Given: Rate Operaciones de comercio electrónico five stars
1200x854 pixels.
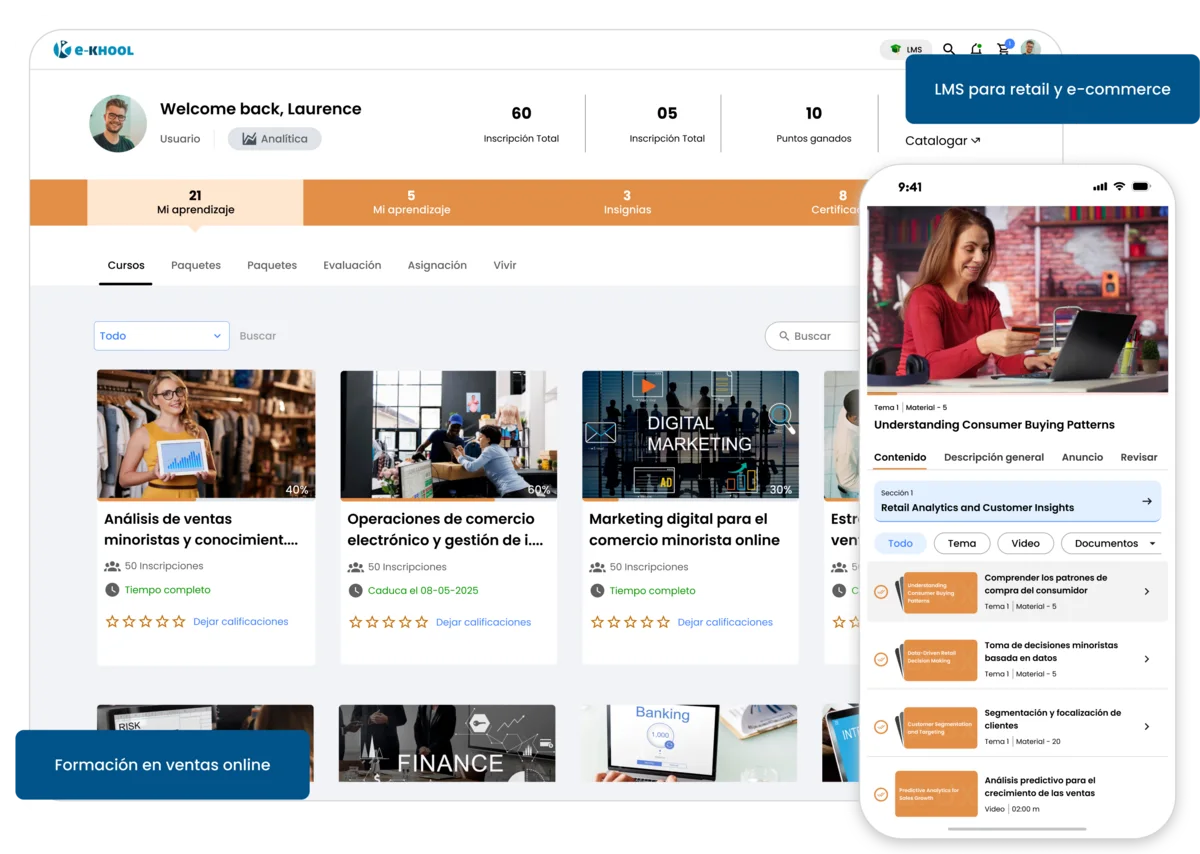Looking at the screenshot, I should [421, 621].
